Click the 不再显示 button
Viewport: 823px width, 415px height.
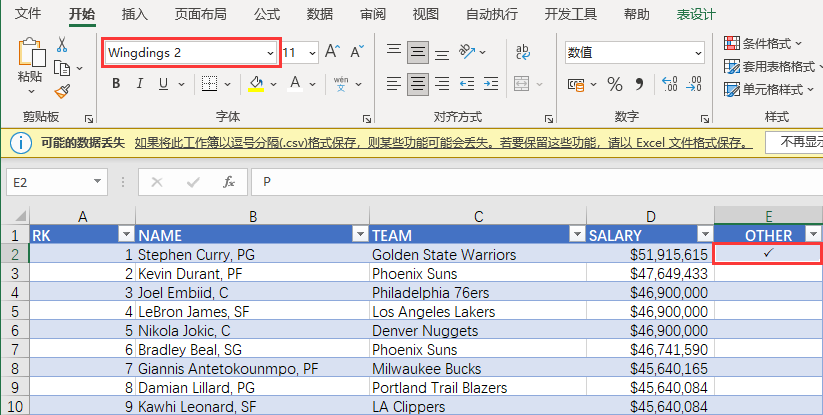(x=795, y=142)
